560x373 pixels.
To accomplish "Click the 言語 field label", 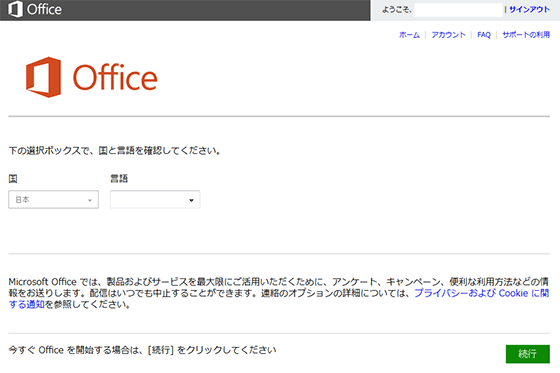I will tap(119, 179).
